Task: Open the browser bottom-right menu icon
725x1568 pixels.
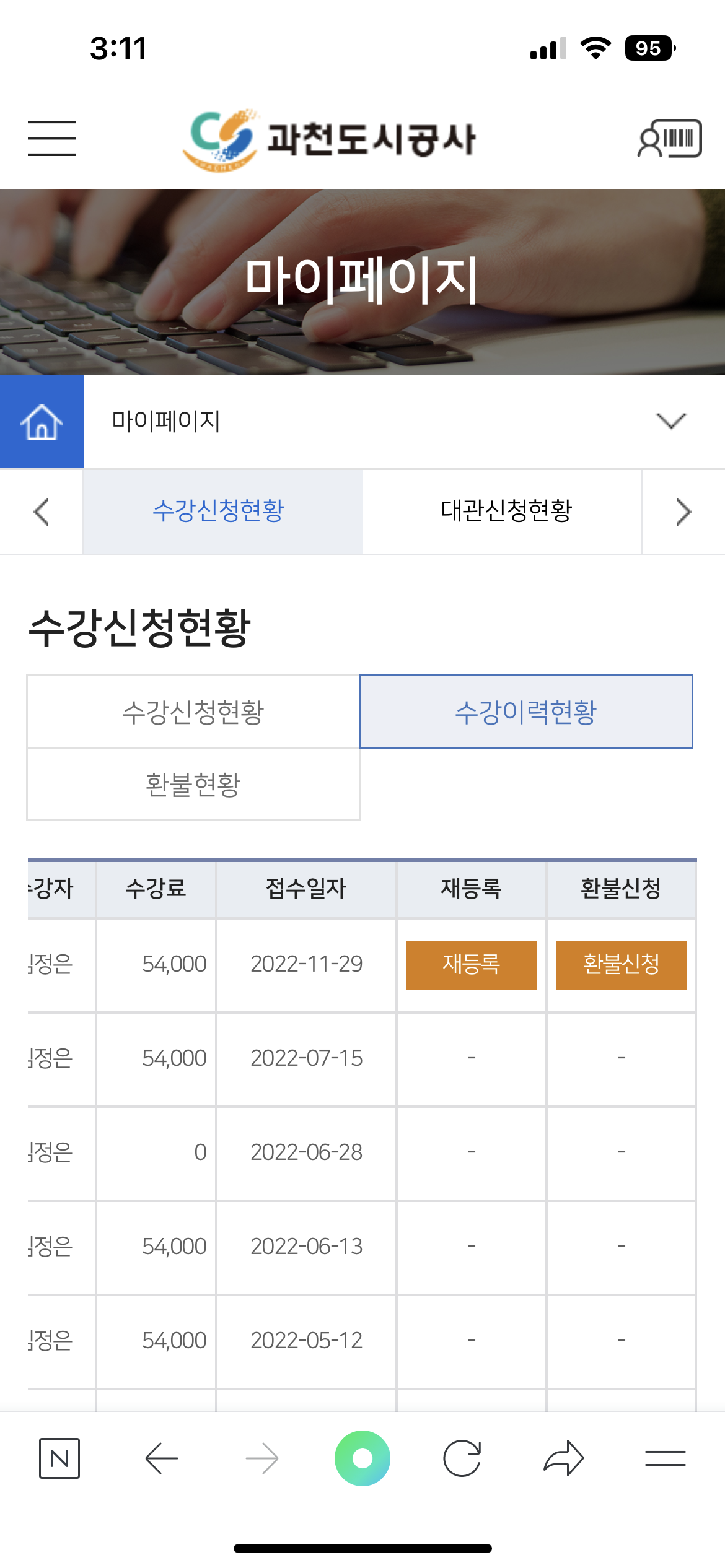Action: click(x=665, y=1458)
